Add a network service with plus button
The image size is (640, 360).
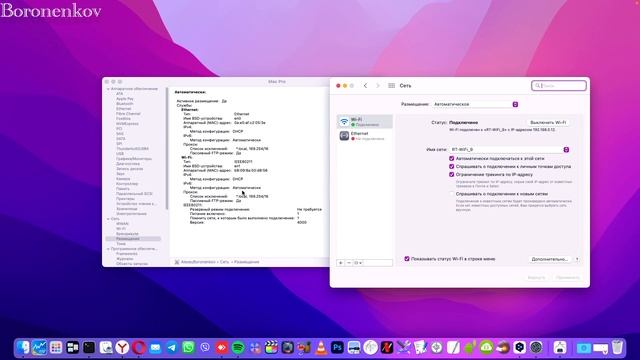tap(340, 263)
